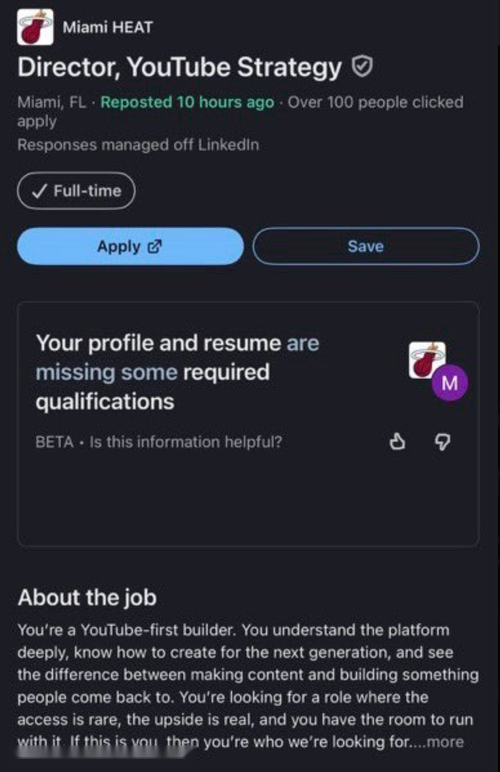Click the About the job heading
The image size is (500, 772).
(x=87, y=597)
